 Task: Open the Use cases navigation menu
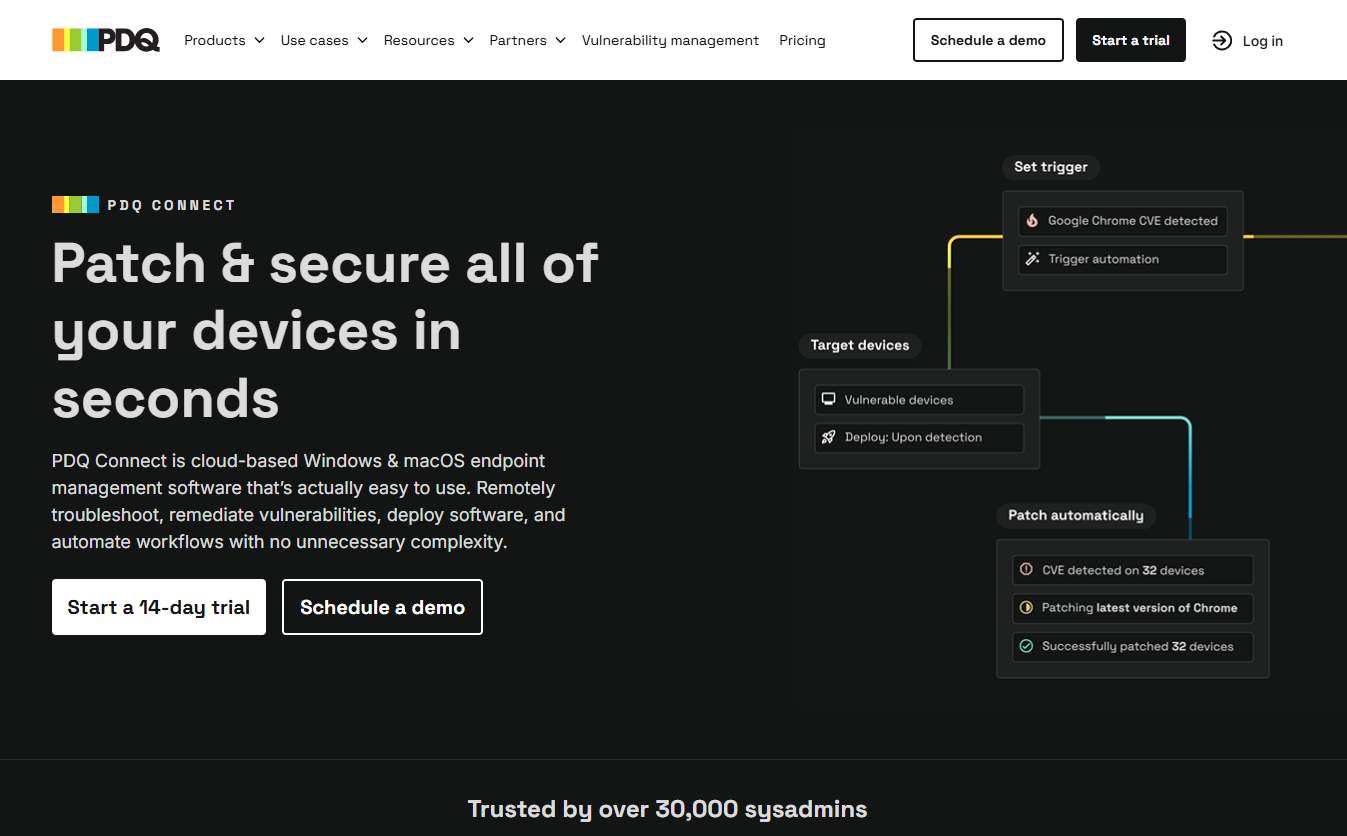pos(324,41)
